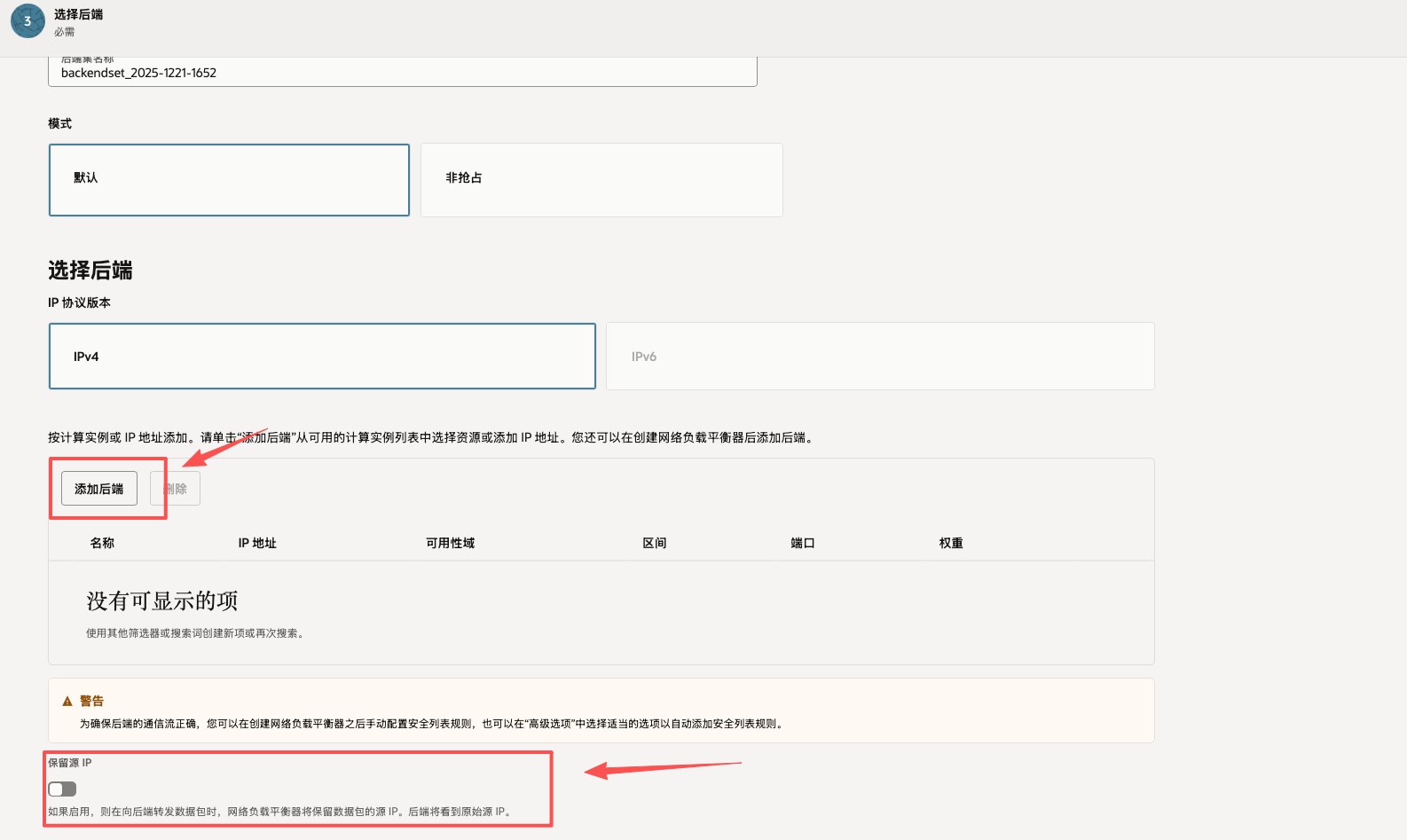This screenshot has height=840, width=1407.
Task: Click the 权重 column header
Action: click(951, 543)
